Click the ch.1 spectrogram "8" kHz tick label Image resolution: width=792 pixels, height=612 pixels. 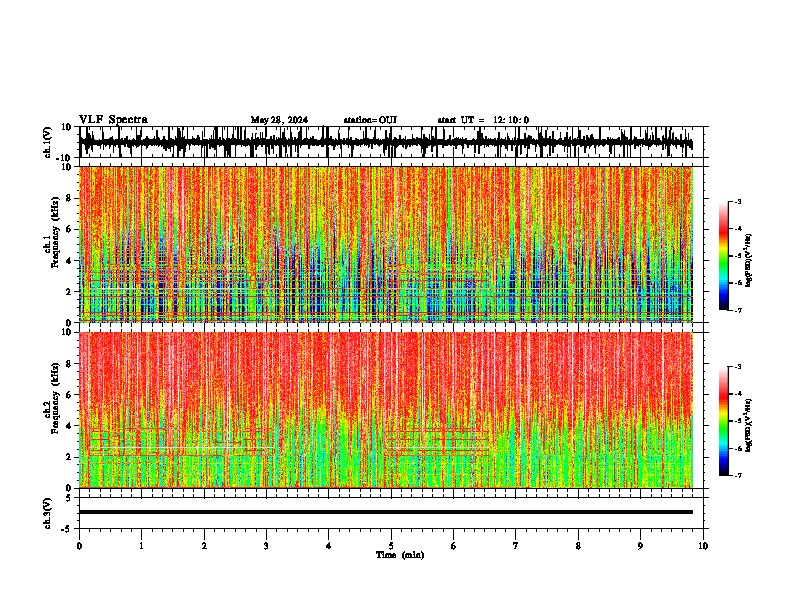[69, 198]
